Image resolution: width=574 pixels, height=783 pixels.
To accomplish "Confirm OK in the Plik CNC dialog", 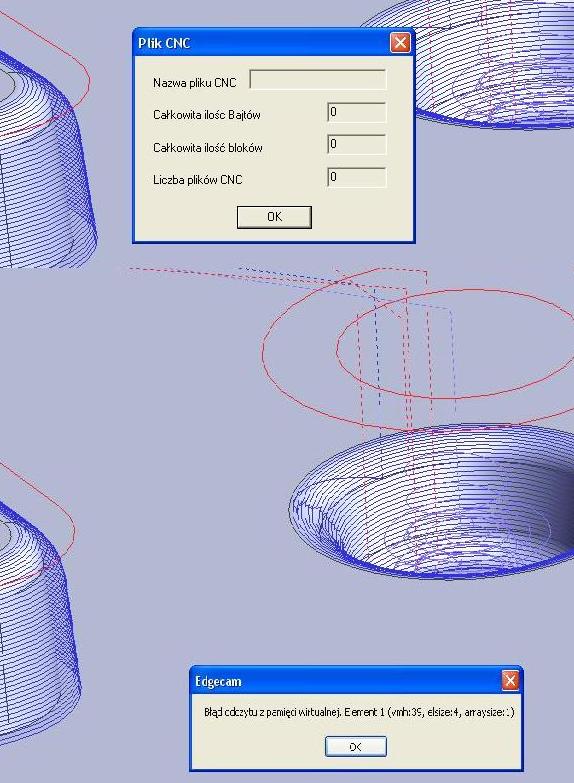I will (274, 217).
